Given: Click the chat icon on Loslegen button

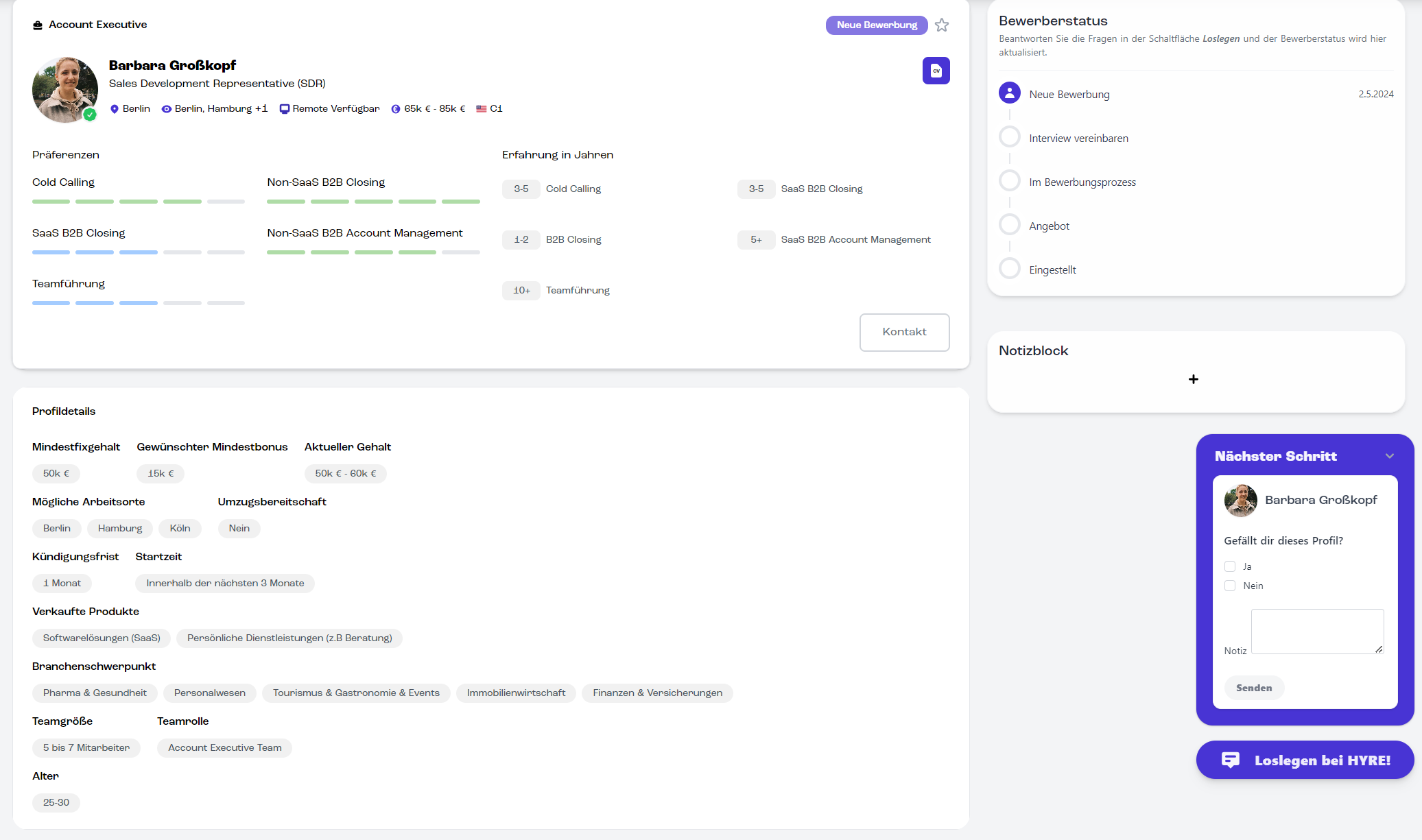Looking at the screenshot, I should pos(1231,760).
